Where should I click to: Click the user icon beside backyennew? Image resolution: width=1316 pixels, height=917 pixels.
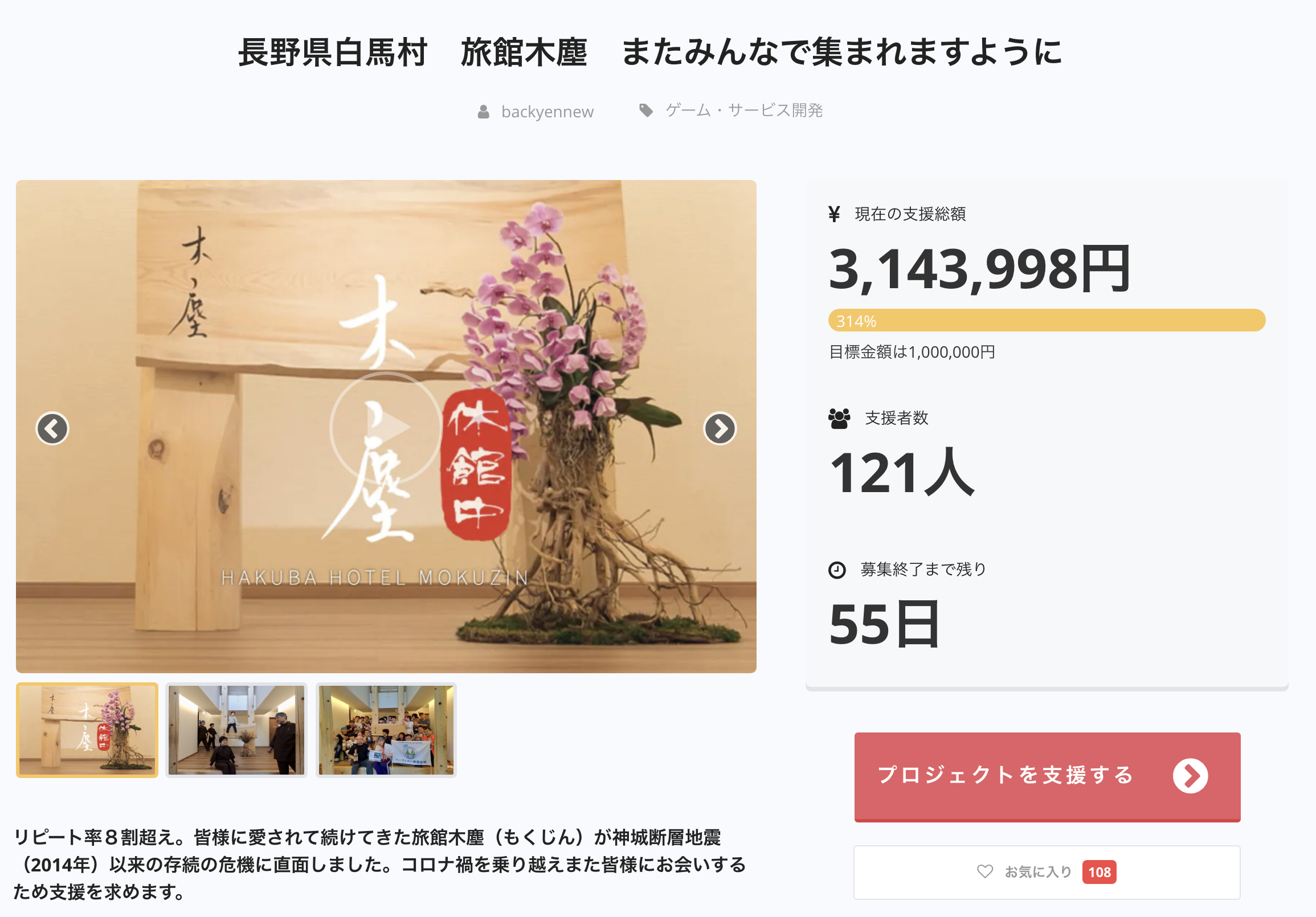point(483,112)
